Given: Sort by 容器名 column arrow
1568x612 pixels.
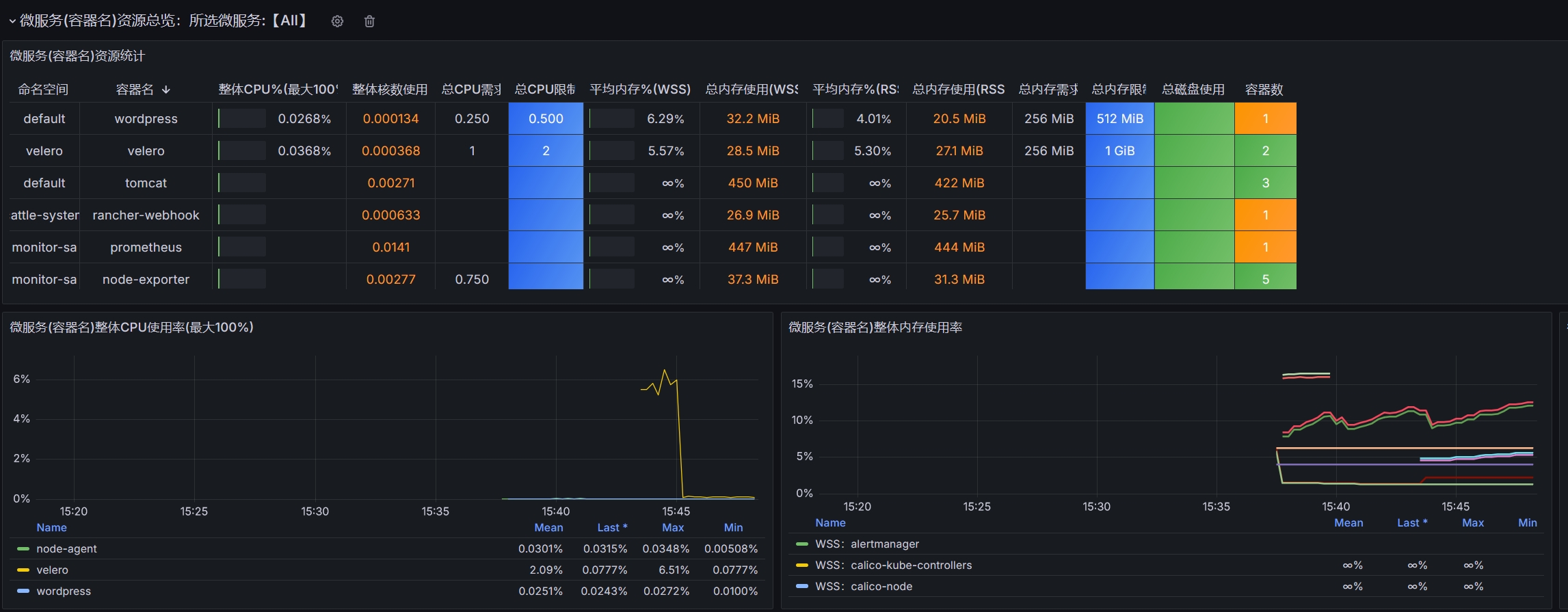Looking at the screenshot, I should coord(166,90).
